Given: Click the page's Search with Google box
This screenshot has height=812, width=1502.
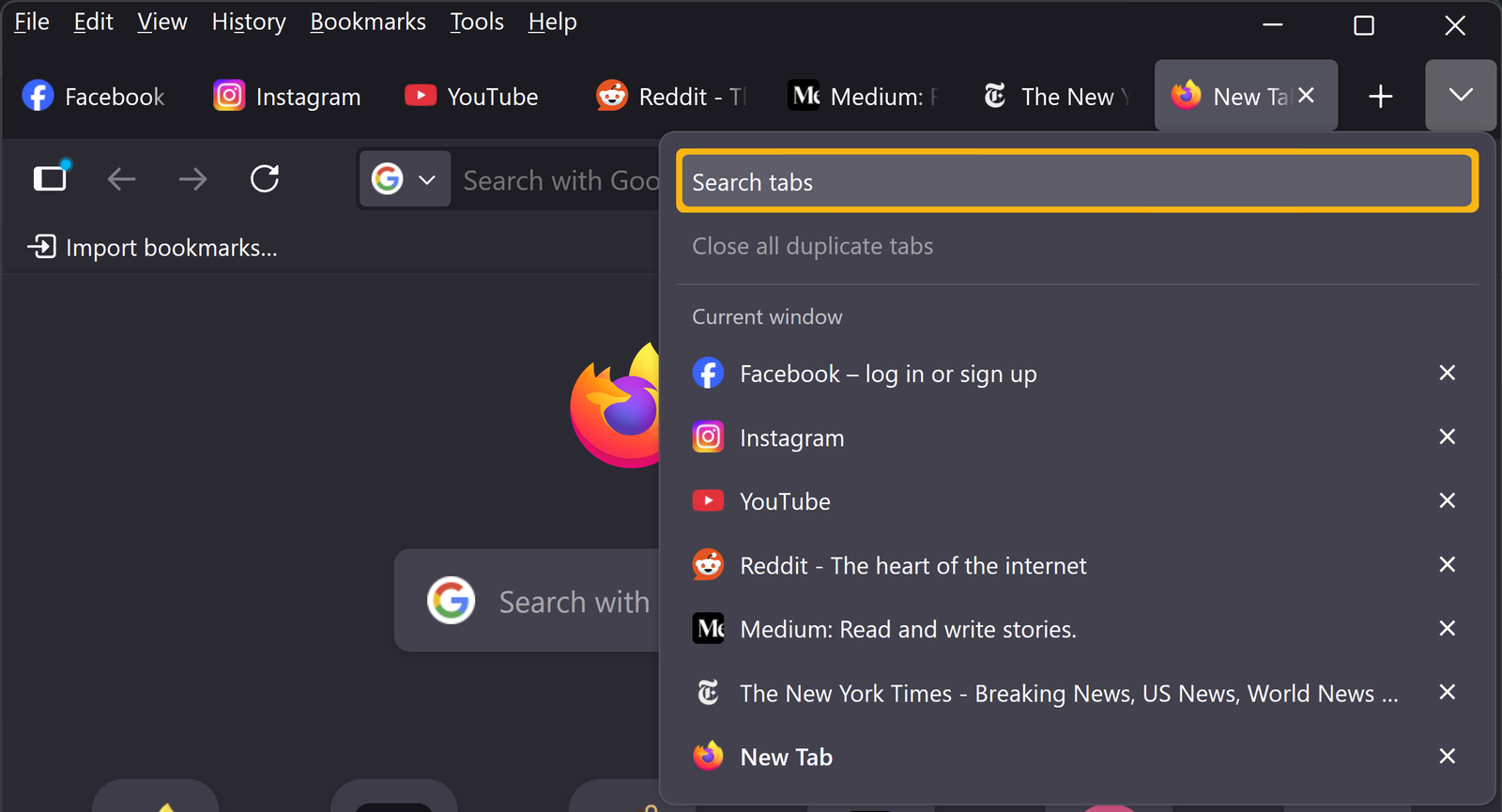Looking at the screenshot, I should pyautogui.click(x=527, y=601).
